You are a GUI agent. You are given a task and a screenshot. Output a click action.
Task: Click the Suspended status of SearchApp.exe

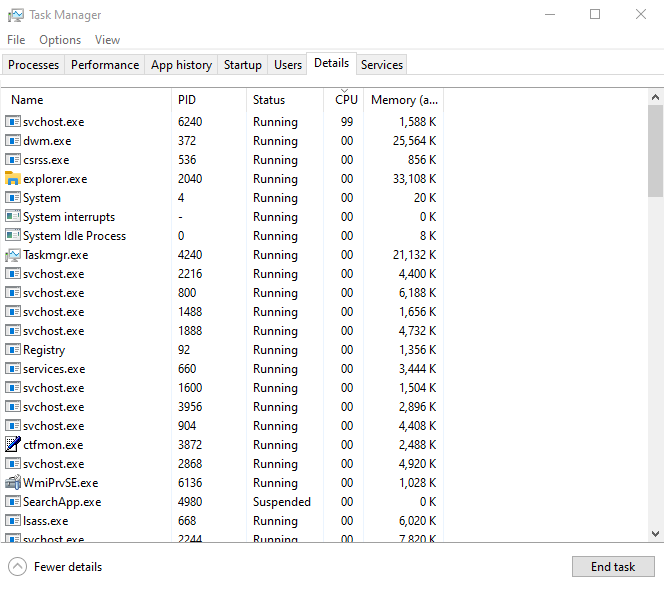[282, 502]
